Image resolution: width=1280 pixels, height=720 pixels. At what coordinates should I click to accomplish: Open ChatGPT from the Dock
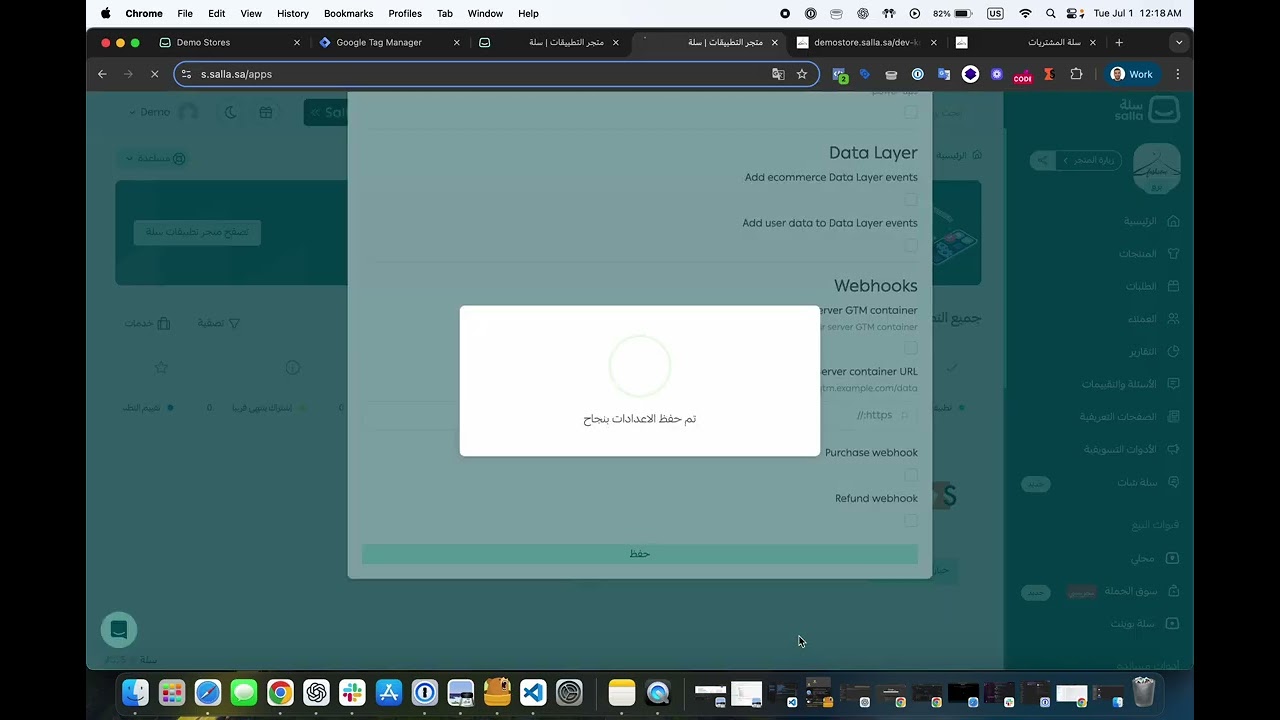316,692
